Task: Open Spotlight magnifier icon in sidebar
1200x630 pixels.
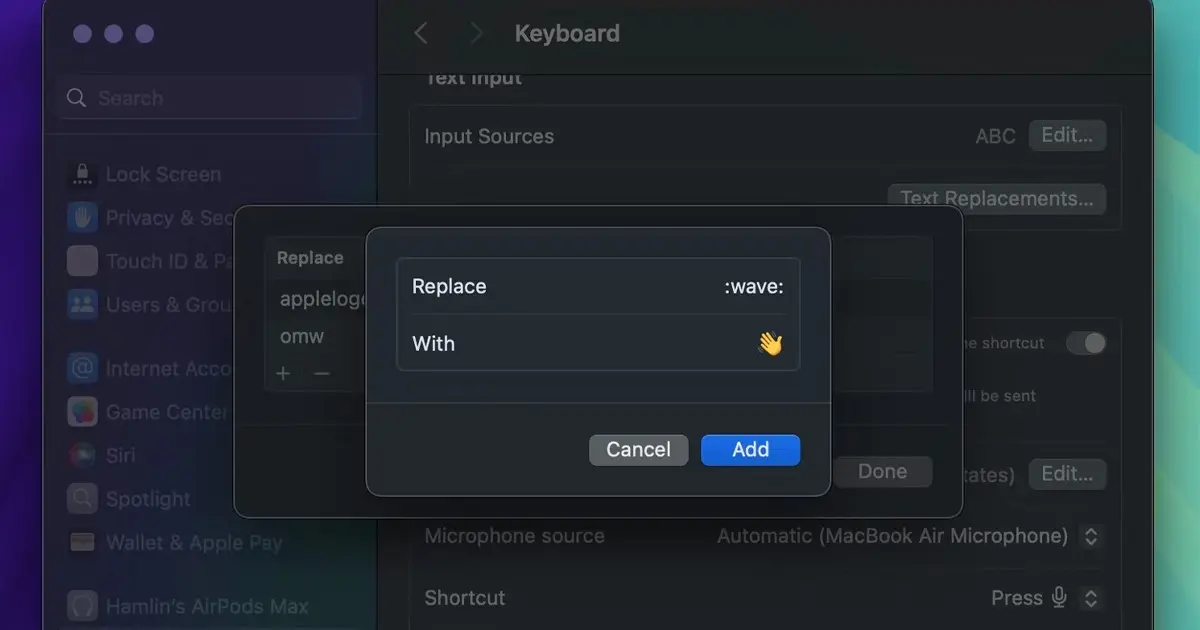Action: point(82,498)
